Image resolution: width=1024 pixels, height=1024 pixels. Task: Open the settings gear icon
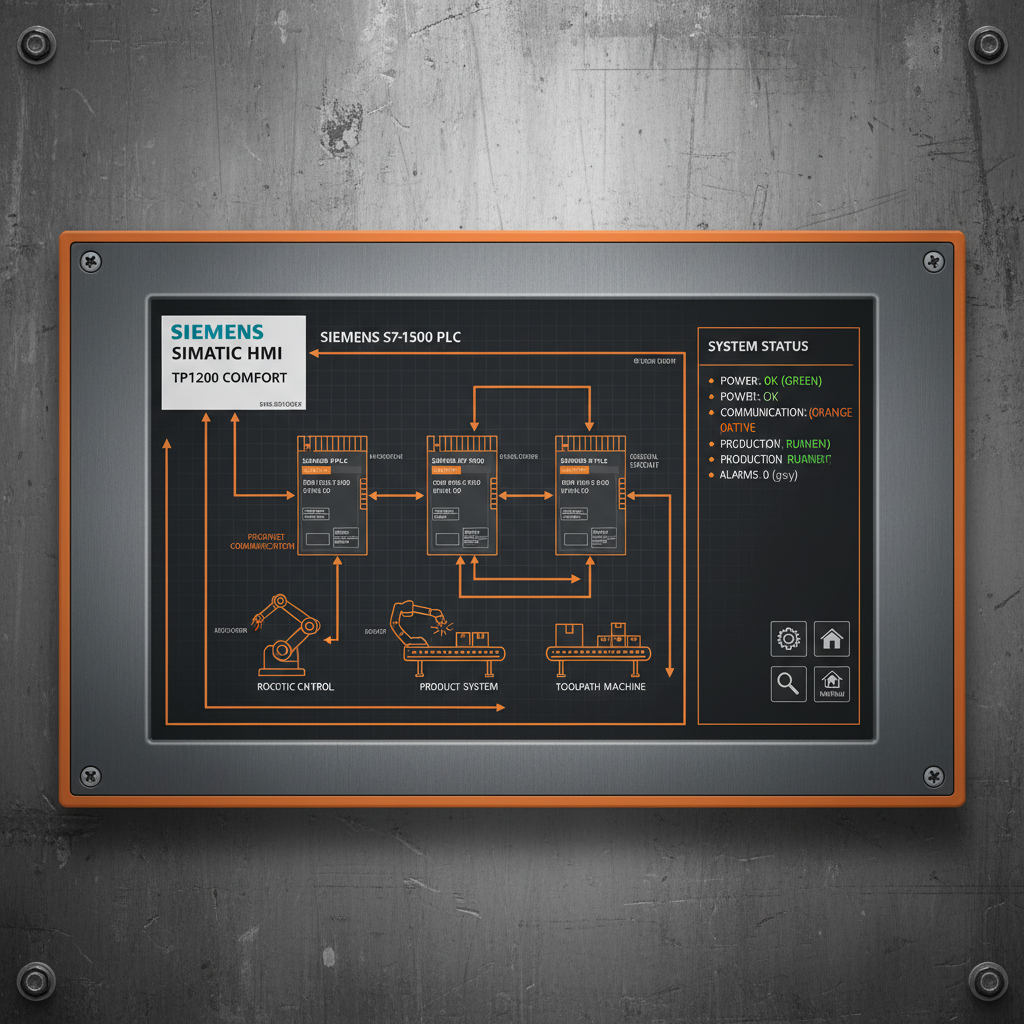[788, 640]
